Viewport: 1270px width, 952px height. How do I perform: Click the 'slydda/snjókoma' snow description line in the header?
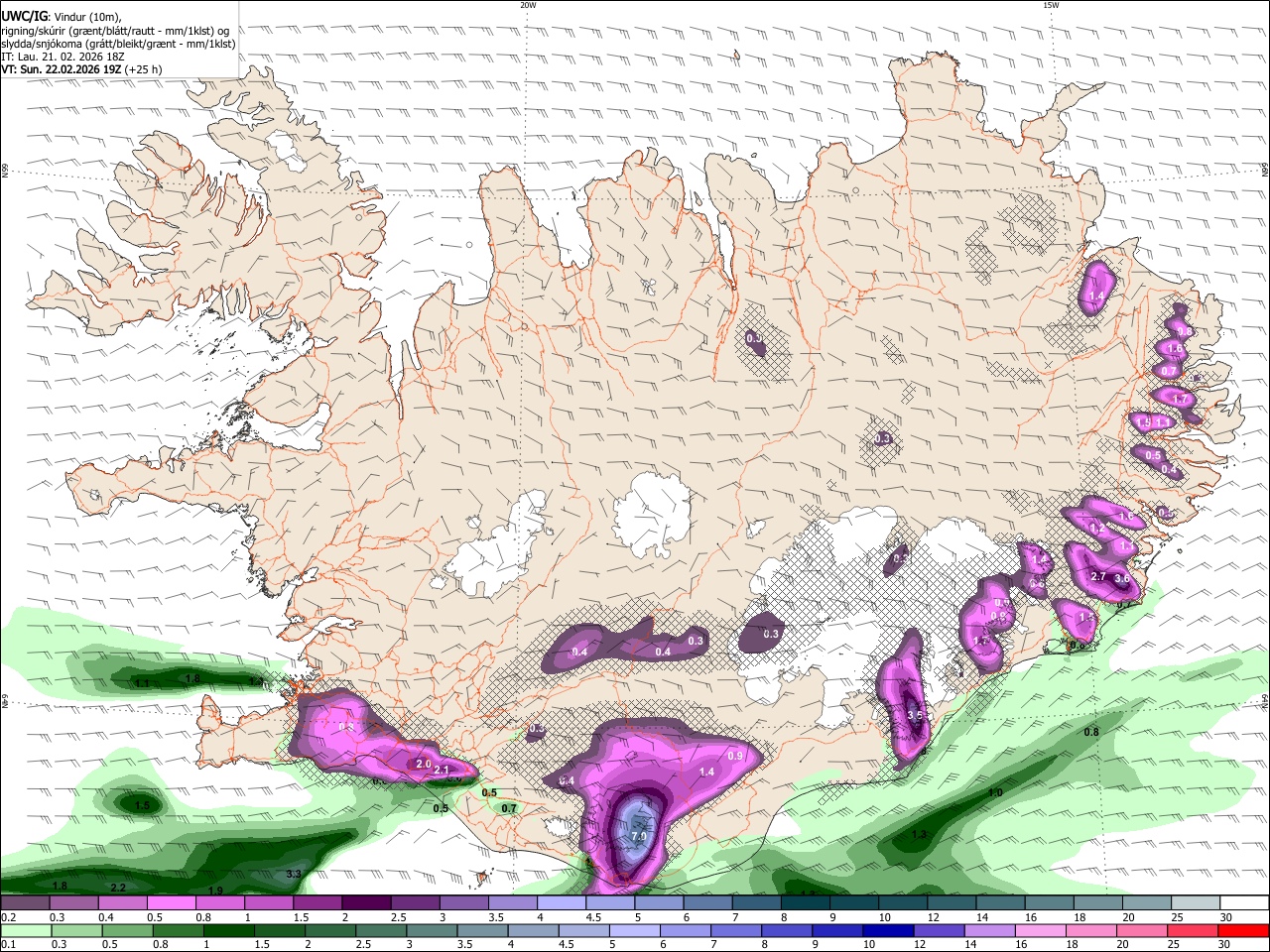118,44
